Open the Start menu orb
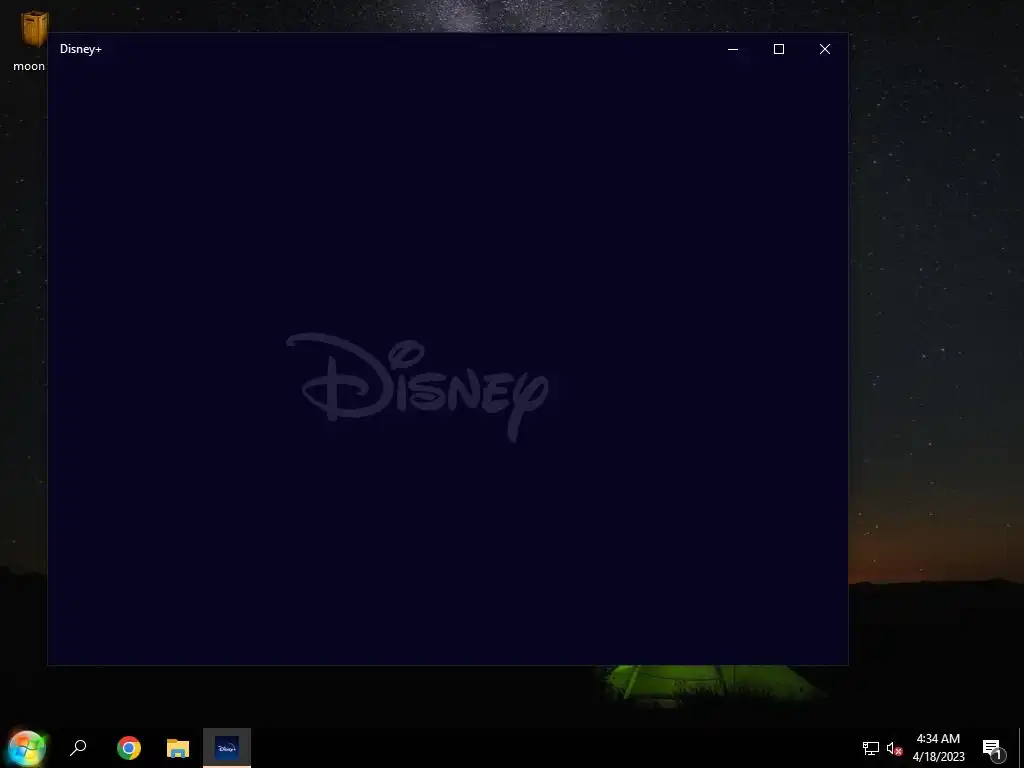1024x768 pixels. click(27, 748)
